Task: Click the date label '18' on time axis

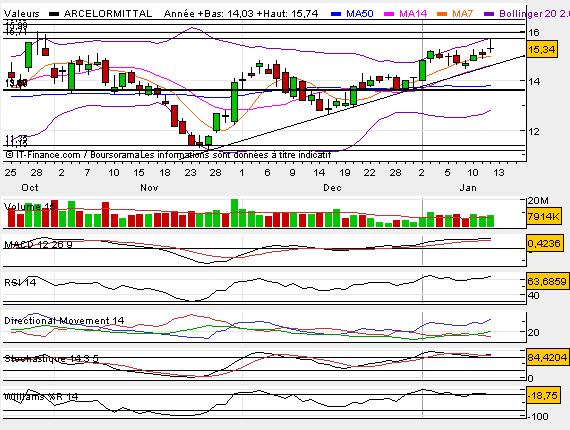Action: (165, 173)
